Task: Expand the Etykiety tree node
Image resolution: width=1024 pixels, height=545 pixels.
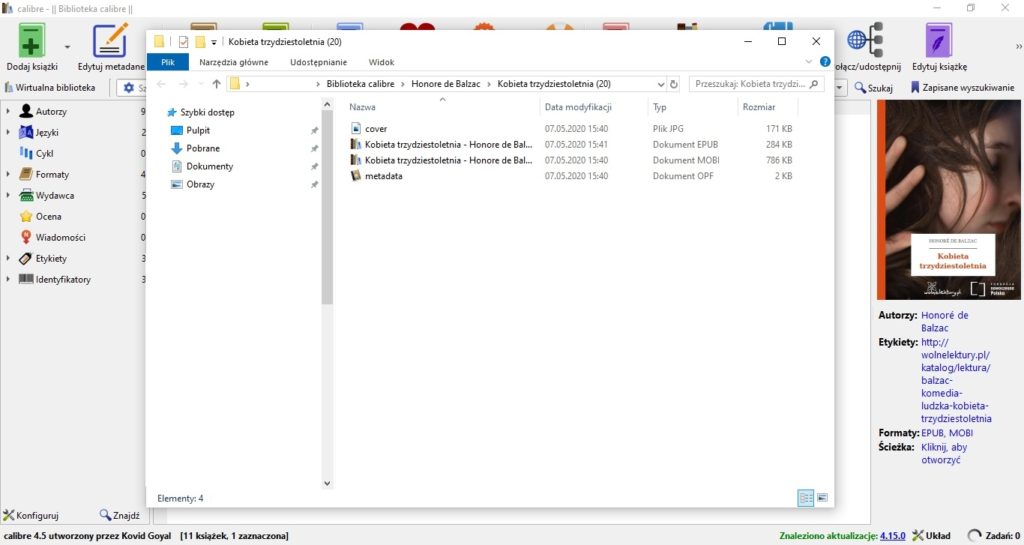Action: click(x=8, y=258)
